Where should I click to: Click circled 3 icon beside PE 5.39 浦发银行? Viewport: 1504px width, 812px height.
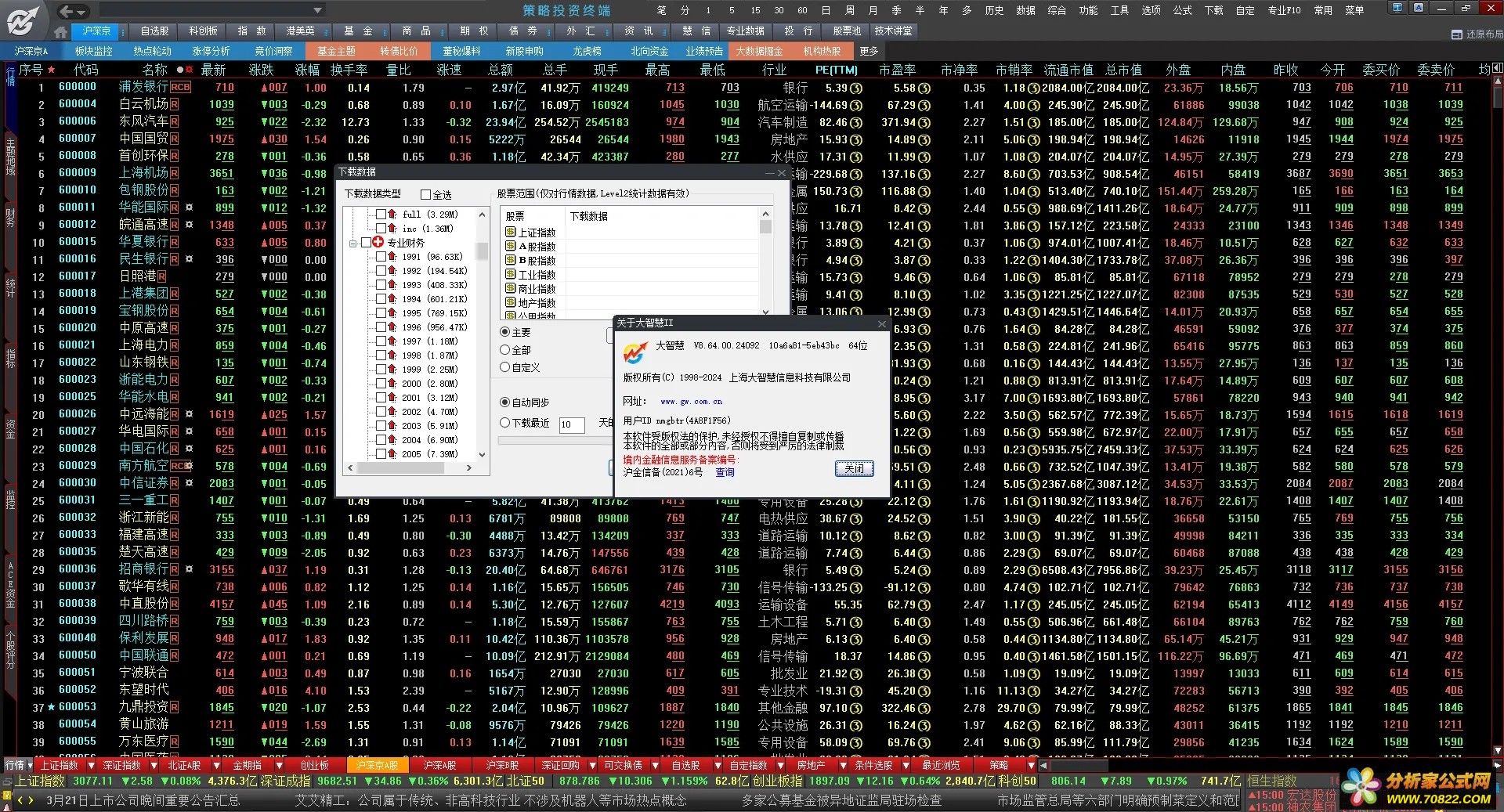(856, 88)
